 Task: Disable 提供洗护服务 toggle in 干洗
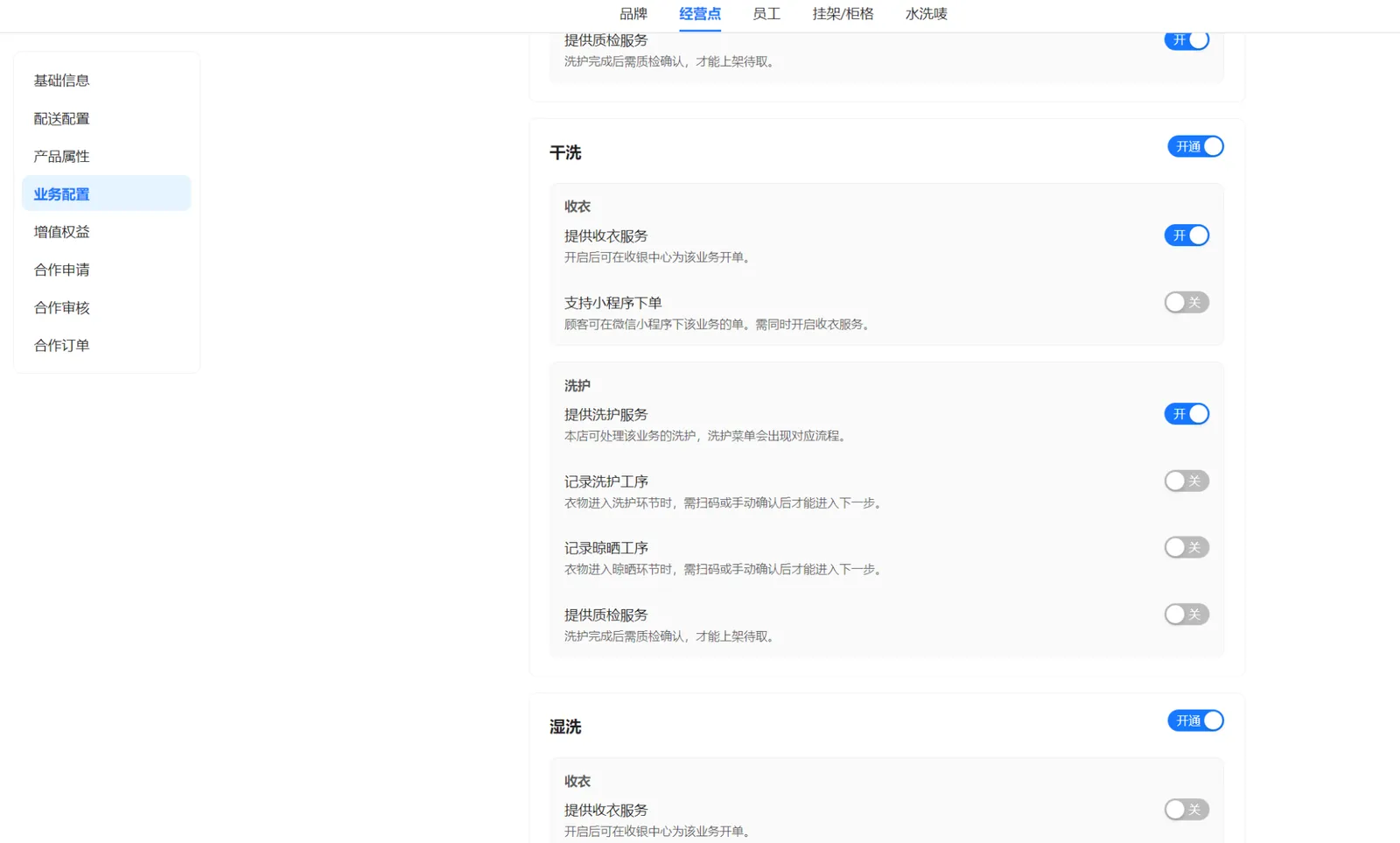pyautogui.click(x=1186, y=414)
